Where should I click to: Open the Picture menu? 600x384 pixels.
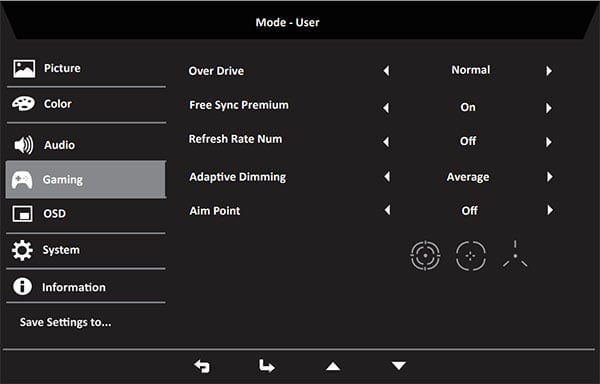(86, 68)
